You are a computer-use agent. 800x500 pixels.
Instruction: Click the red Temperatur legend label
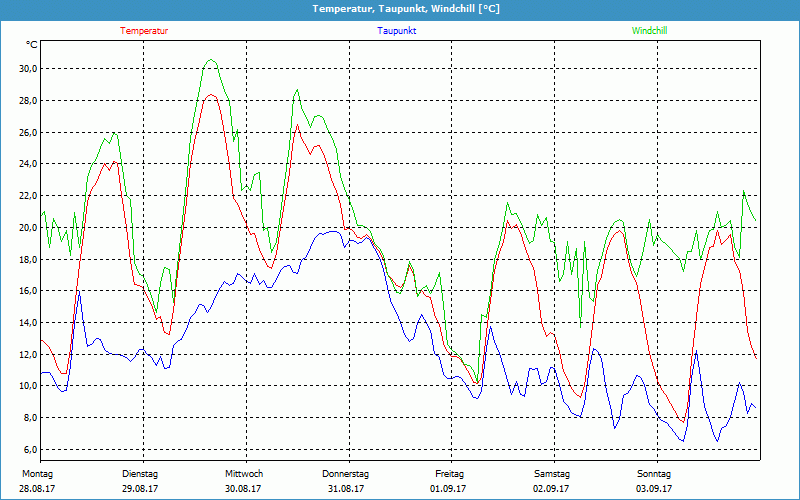[x=144, y=31]
